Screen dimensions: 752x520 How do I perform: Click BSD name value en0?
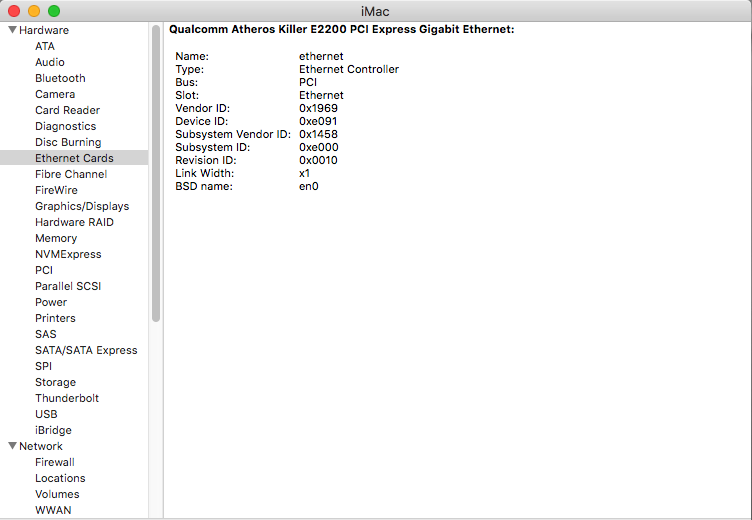point(308,186)
